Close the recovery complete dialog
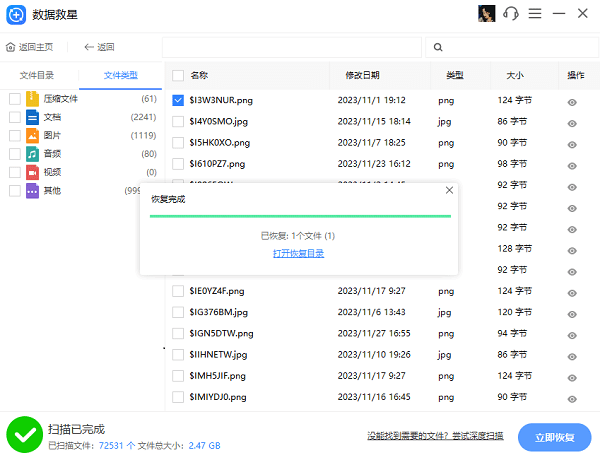The width and height of the screenshot is (600, 460). [448, 190]
